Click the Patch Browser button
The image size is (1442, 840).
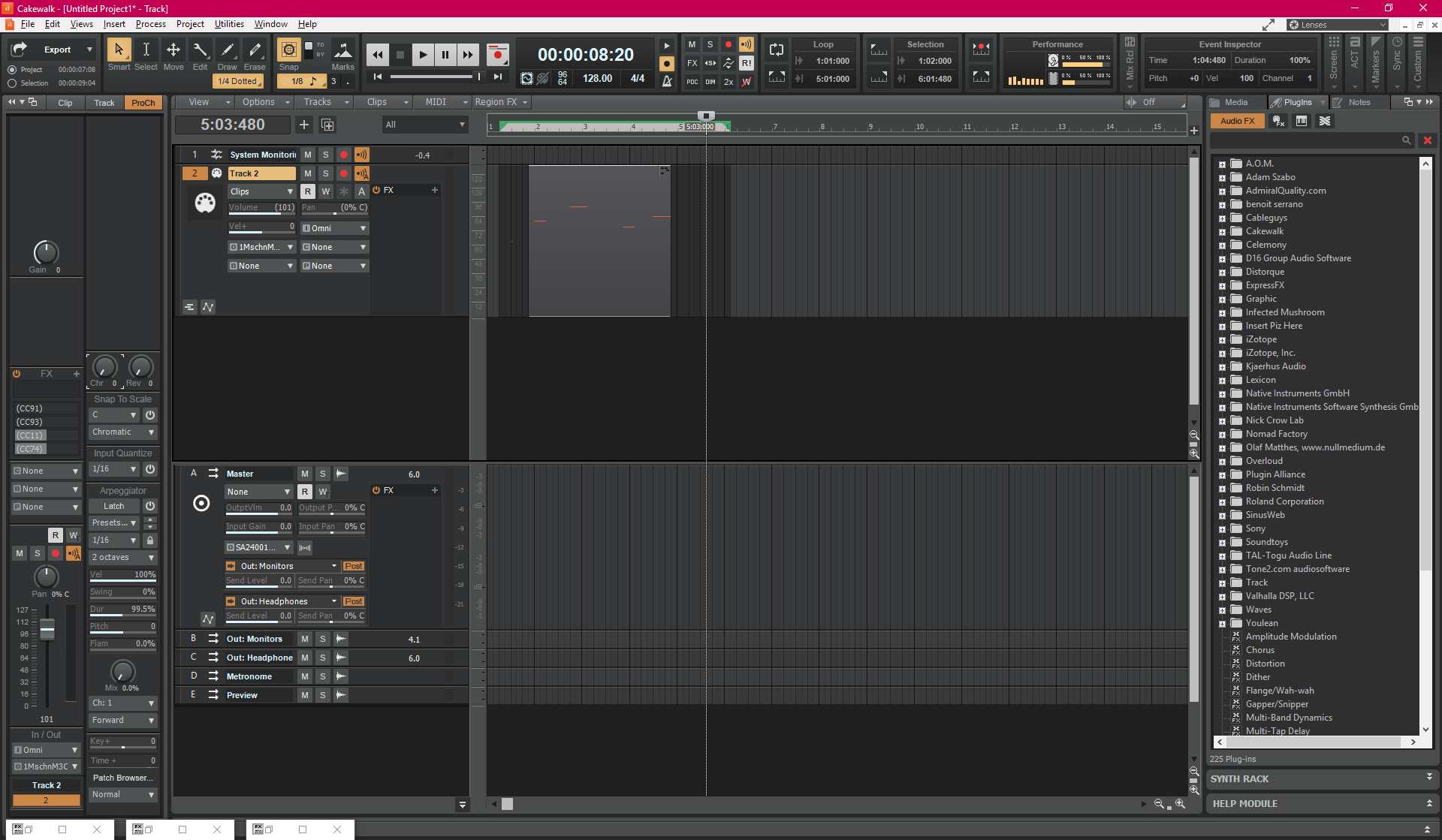coord(123,778)
